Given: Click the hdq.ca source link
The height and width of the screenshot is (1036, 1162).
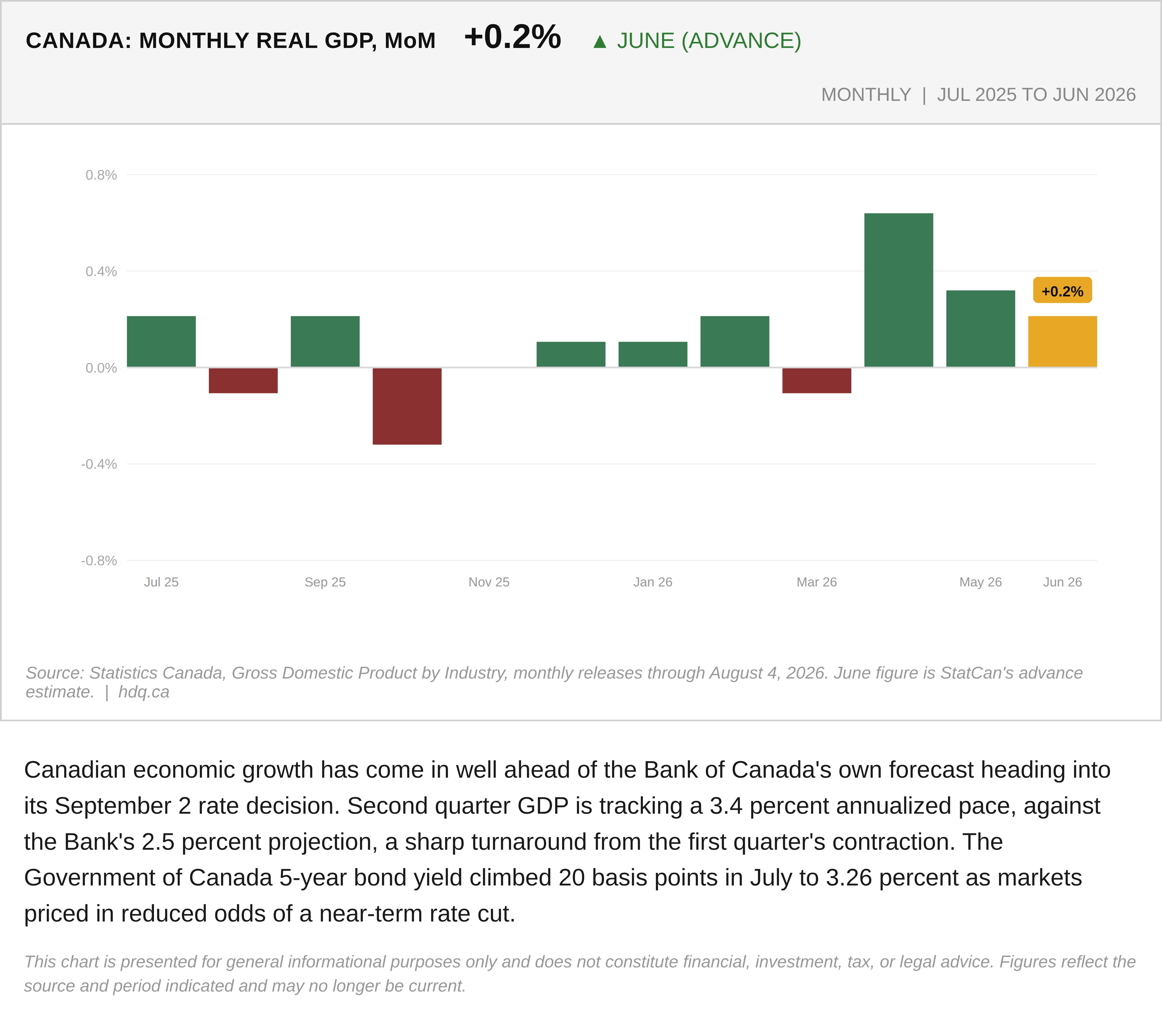Looking at the screenshot, I should tap(144, 692).
